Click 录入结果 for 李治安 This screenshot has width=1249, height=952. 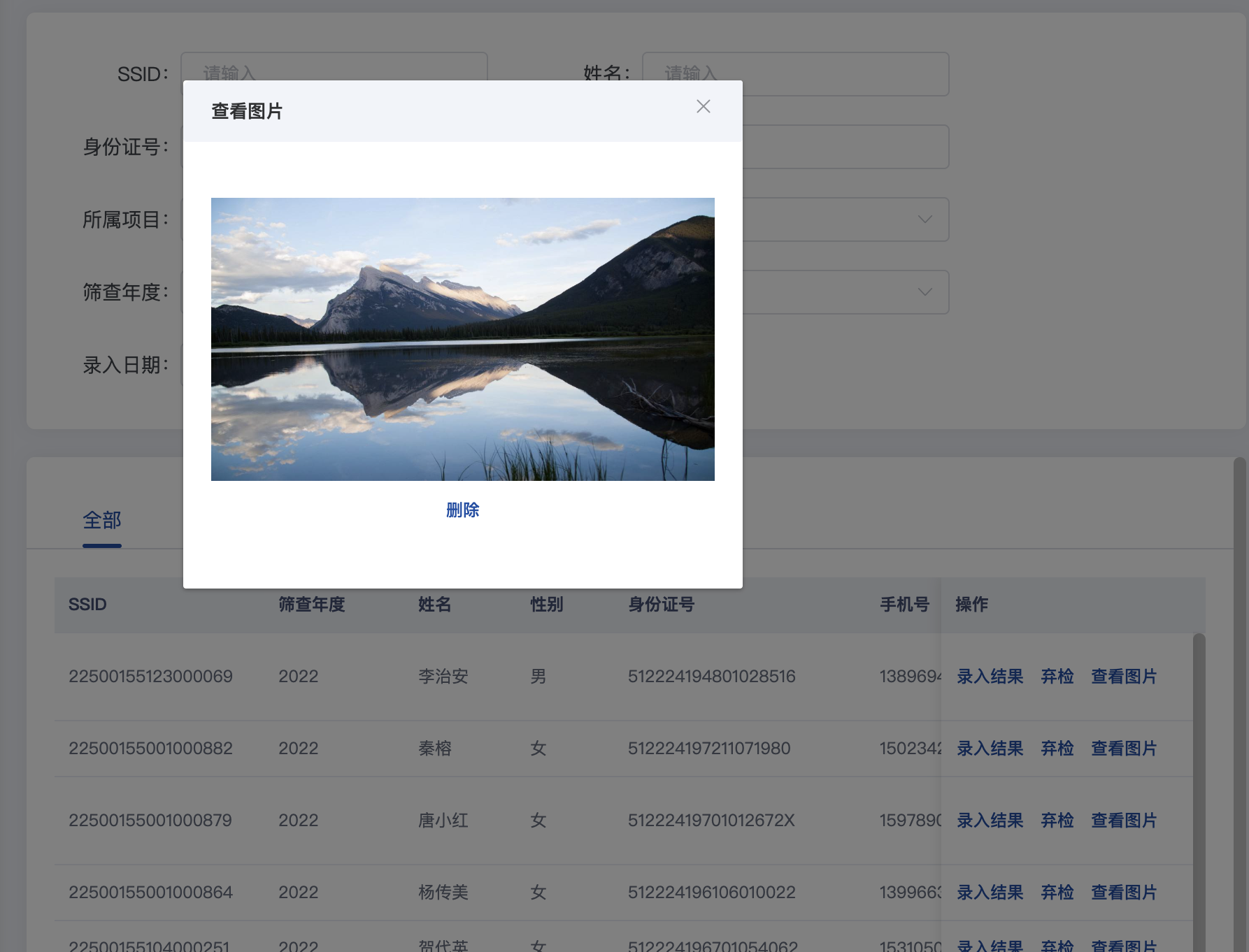pos(990,677)
